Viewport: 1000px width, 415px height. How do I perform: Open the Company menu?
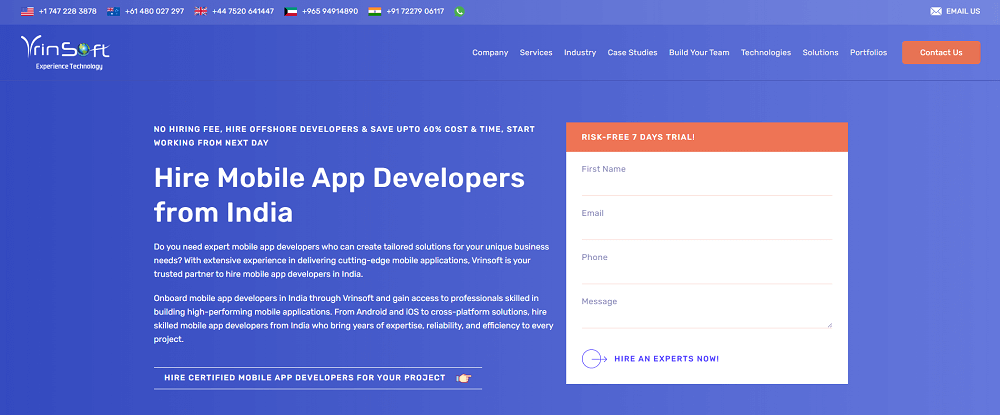click(x=490, y=53)
